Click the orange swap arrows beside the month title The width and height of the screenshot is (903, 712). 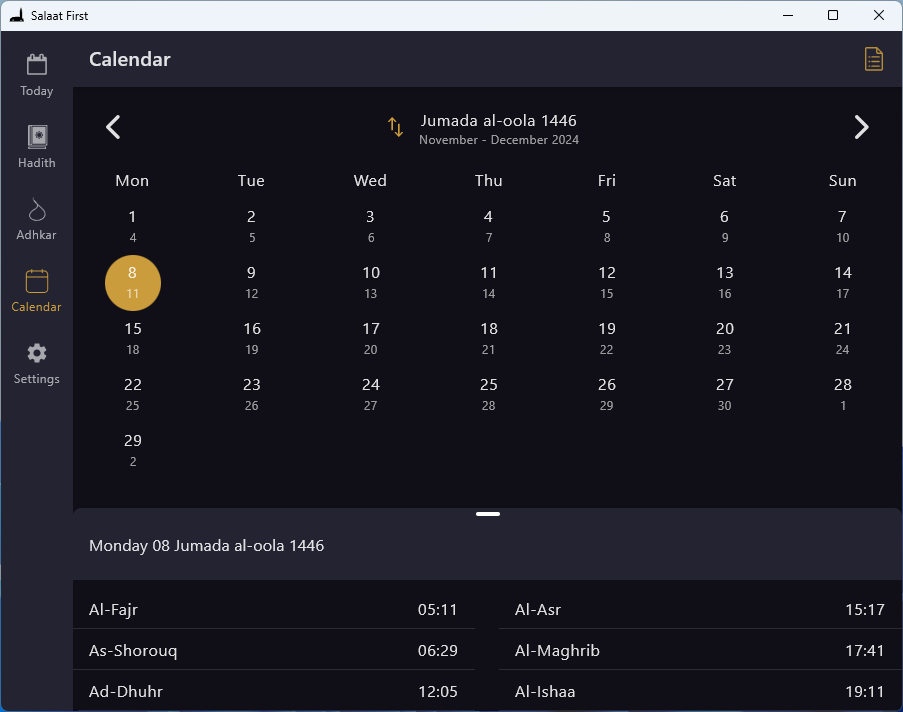click(x=395, y=127)
